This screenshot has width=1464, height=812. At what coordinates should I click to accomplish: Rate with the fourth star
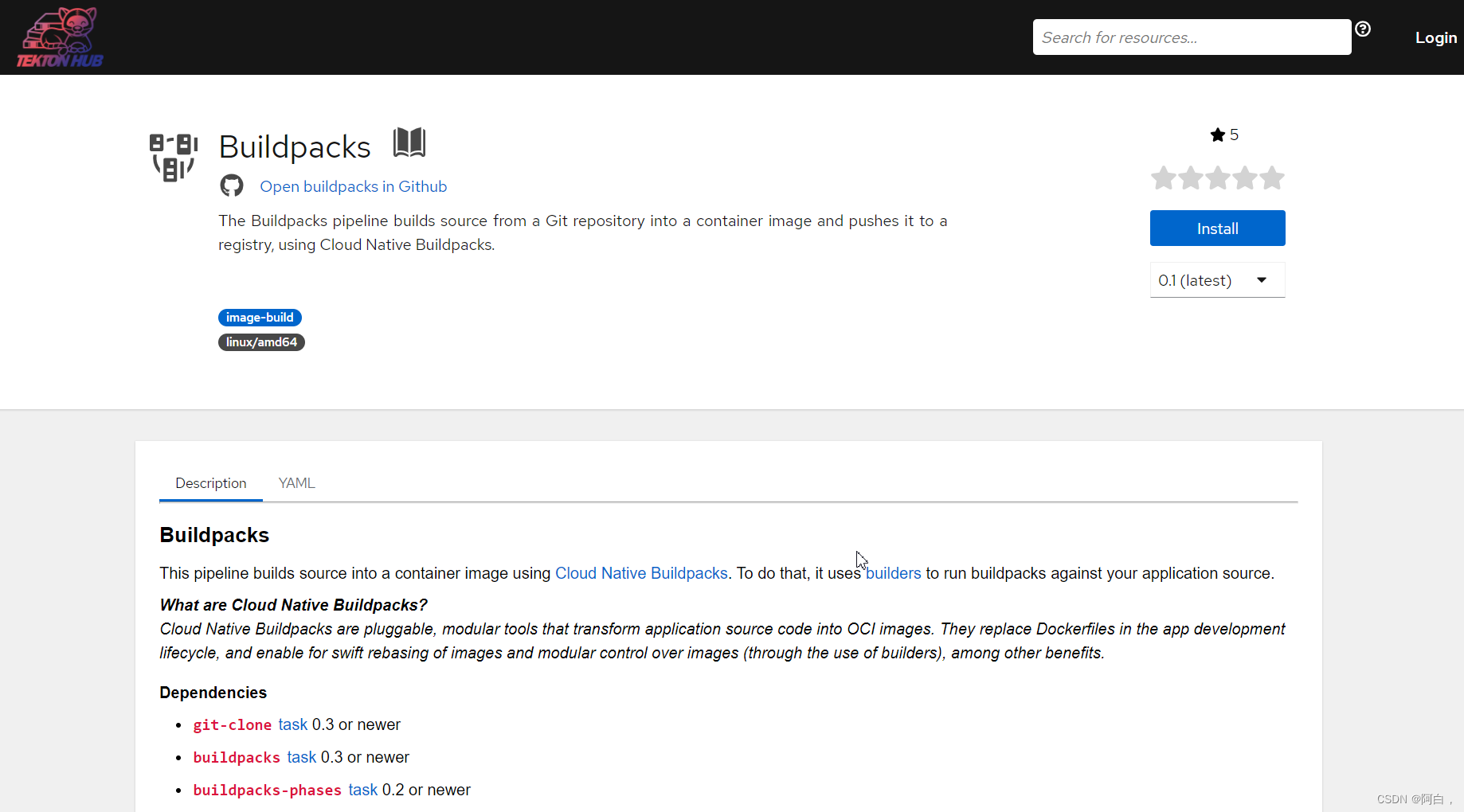pos(1245,178)
